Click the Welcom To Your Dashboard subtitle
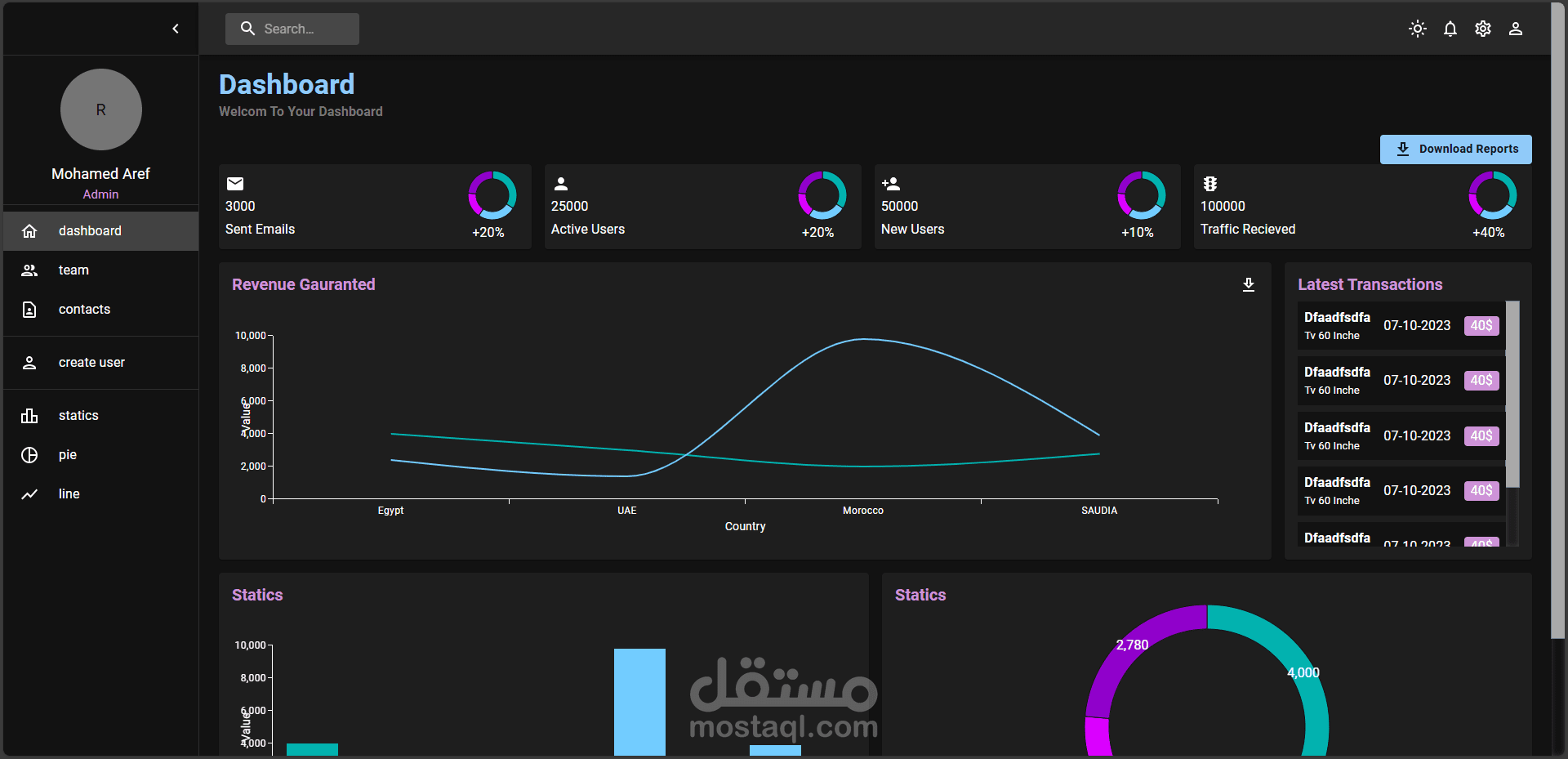Image resolution: width=1568 pixels, height=759 pixels. pyautogui.click(x=301, y=112)
